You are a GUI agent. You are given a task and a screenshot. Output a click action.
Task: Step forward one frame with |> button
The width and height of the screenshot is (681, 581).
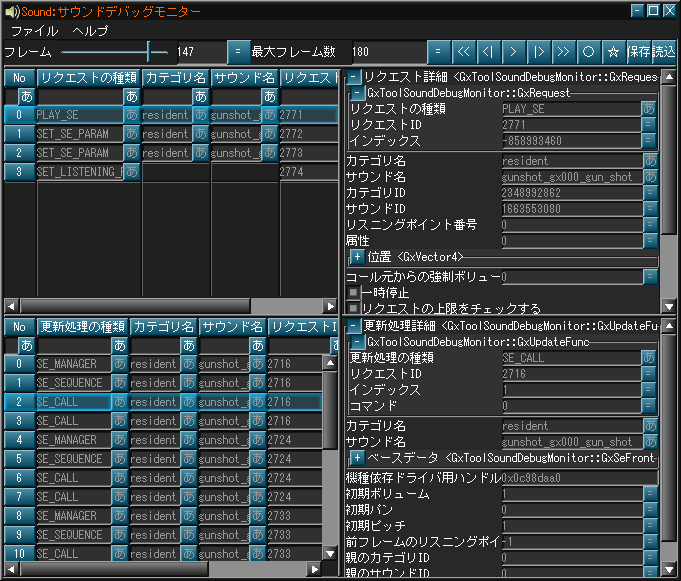pyautogui.click(x=539, y=52)
